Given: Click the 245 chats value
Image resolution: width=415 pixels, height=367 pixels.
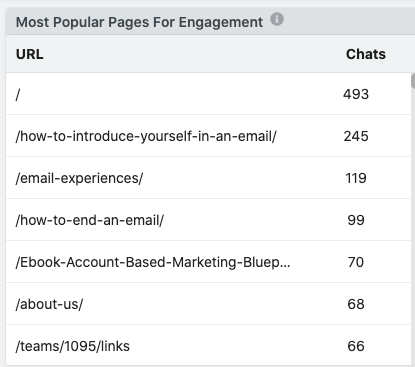Looking at the screenshot, I should pos(356,136).
